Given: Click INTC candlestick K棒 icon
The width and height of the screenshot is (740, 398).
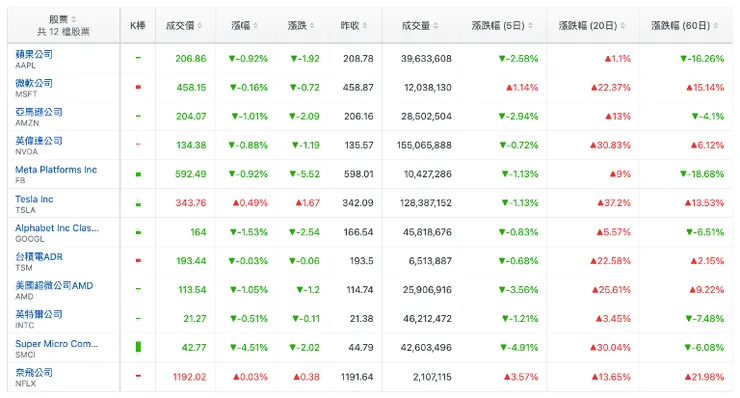Looking at the screenshot, I should click(x=138, y=319).
